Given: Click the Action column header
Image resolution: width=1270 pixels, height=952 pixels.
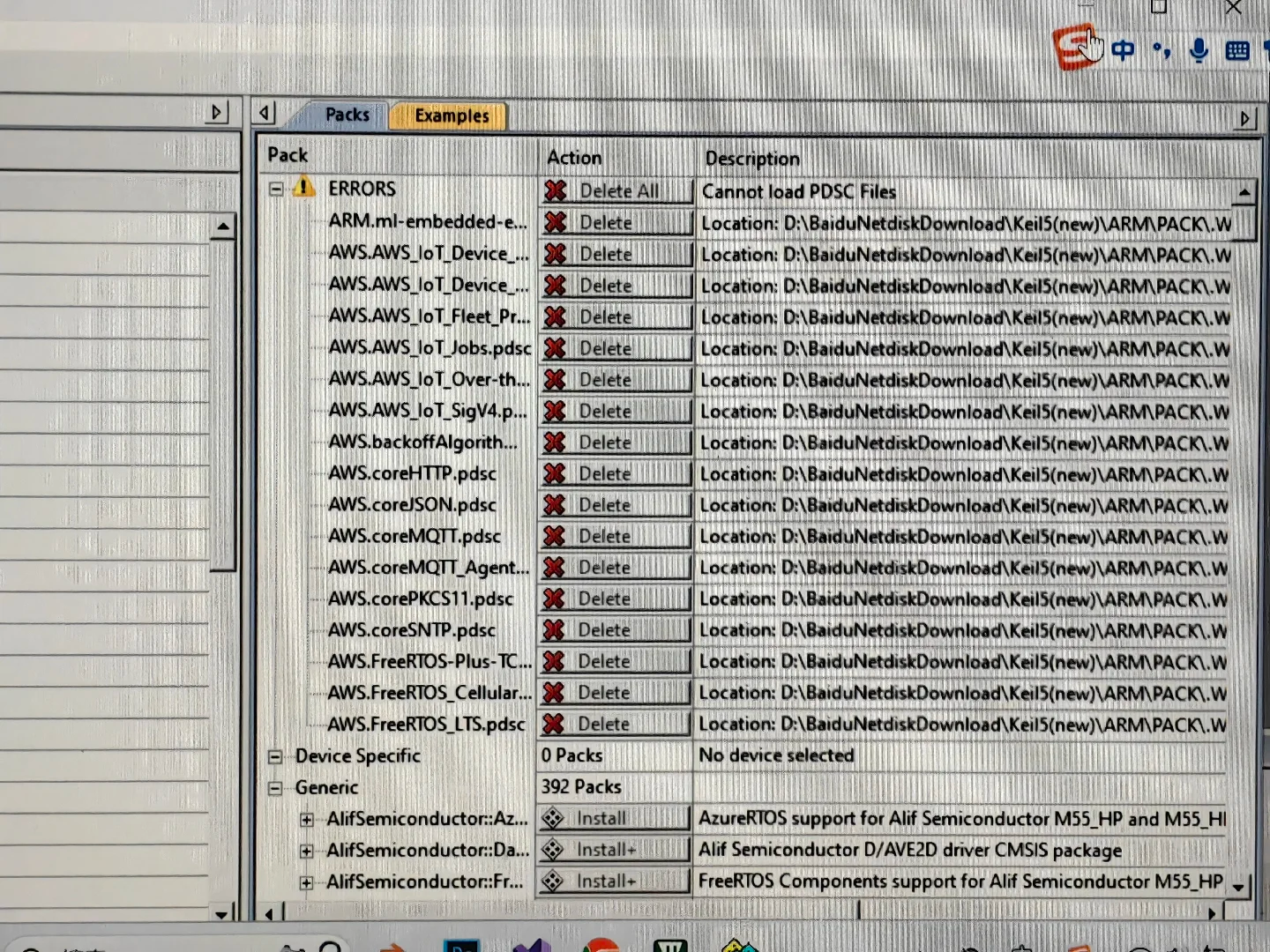Looking at the screenshot, I should [x=616, y=158].
